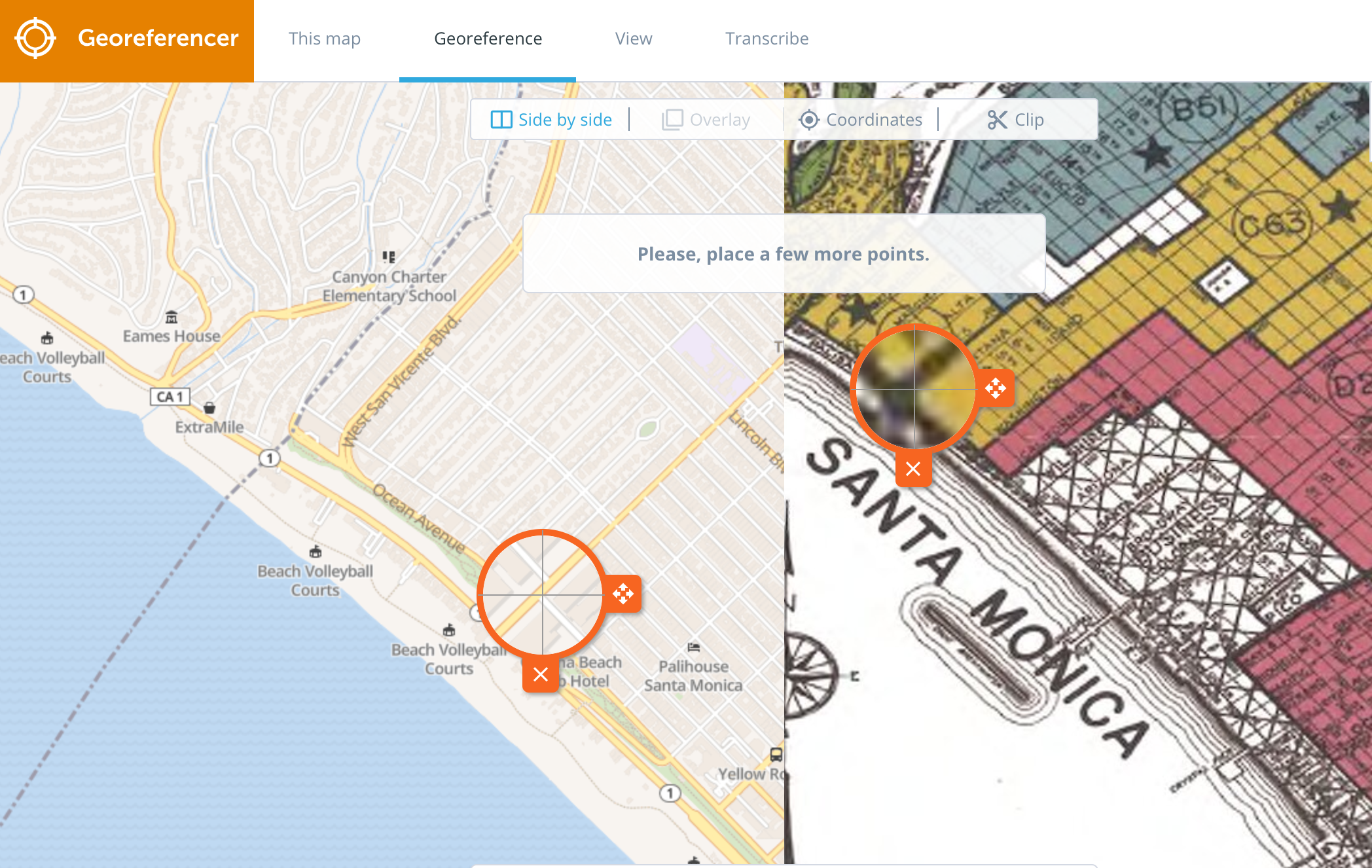Click the move handle on historical map control point
Image resolution: width=1372 pixels, height=868 pixels.
click(x=996, y=388)
